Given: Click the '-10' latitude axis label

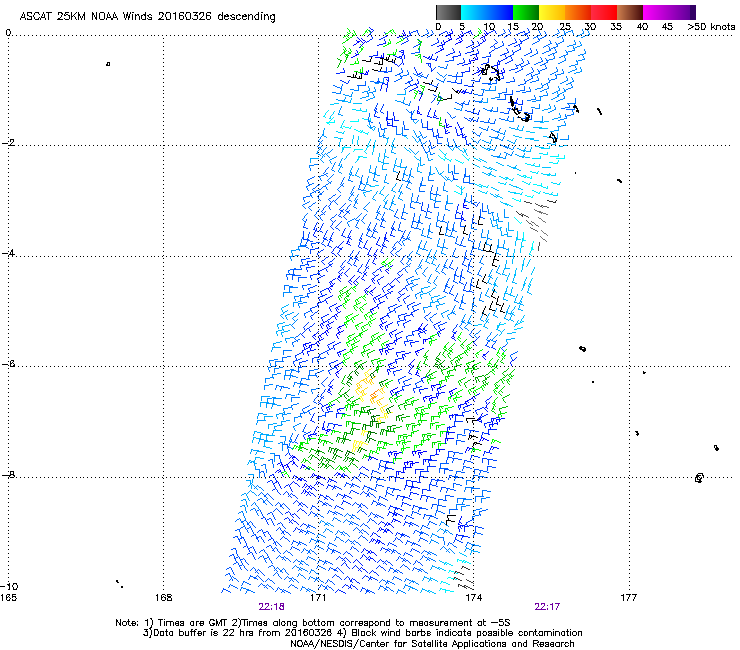Looking at the screenshot, I should click(x=9, y=587).
